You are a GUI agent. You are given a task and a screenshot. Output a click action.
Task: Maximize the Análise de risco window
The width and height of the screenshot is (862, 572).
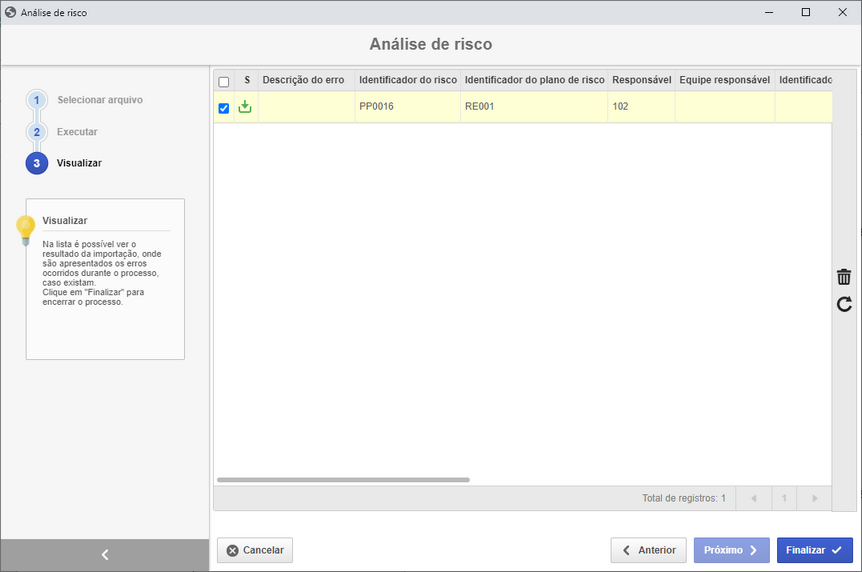point(806,12)
